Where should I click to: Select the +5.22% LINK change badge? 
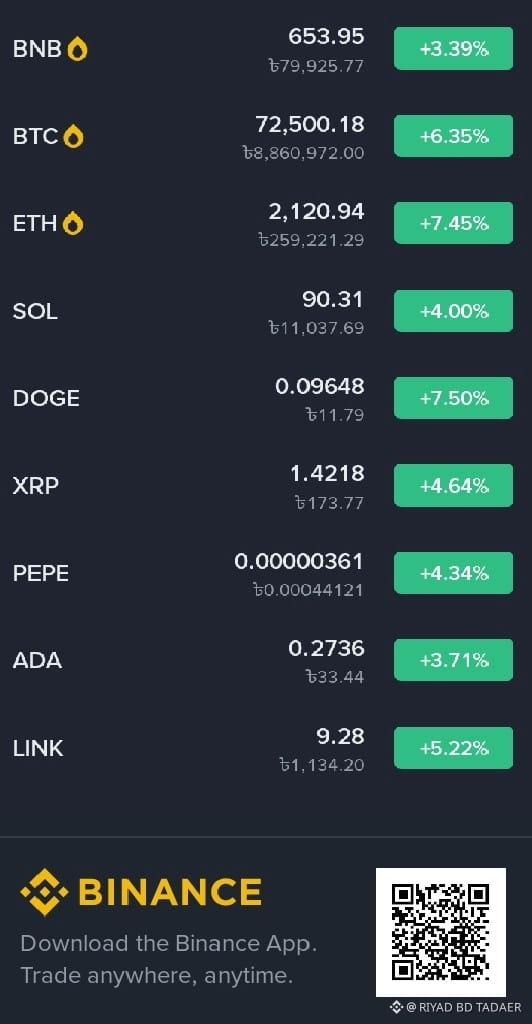453,748
